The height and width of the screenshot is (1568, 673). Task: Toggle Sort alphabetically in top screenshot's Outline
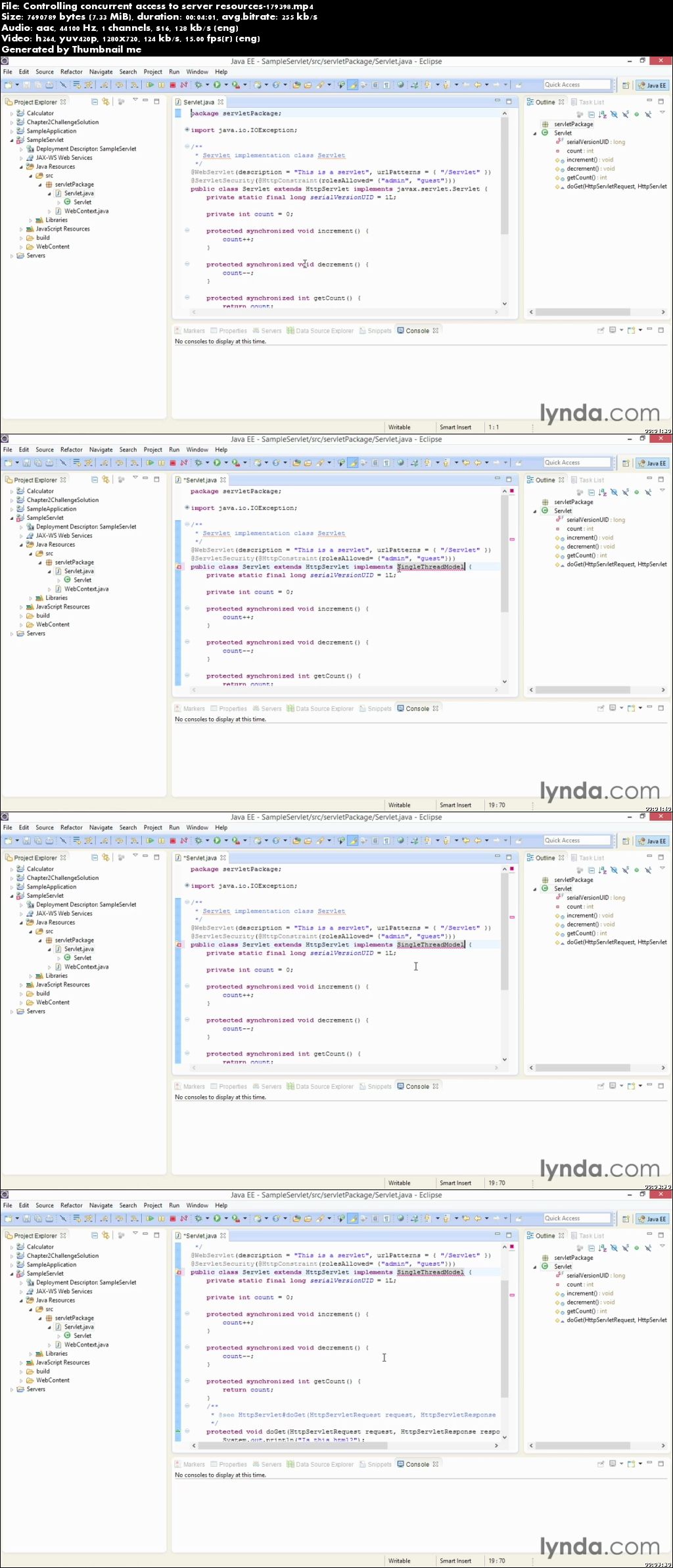coord(603,114)
